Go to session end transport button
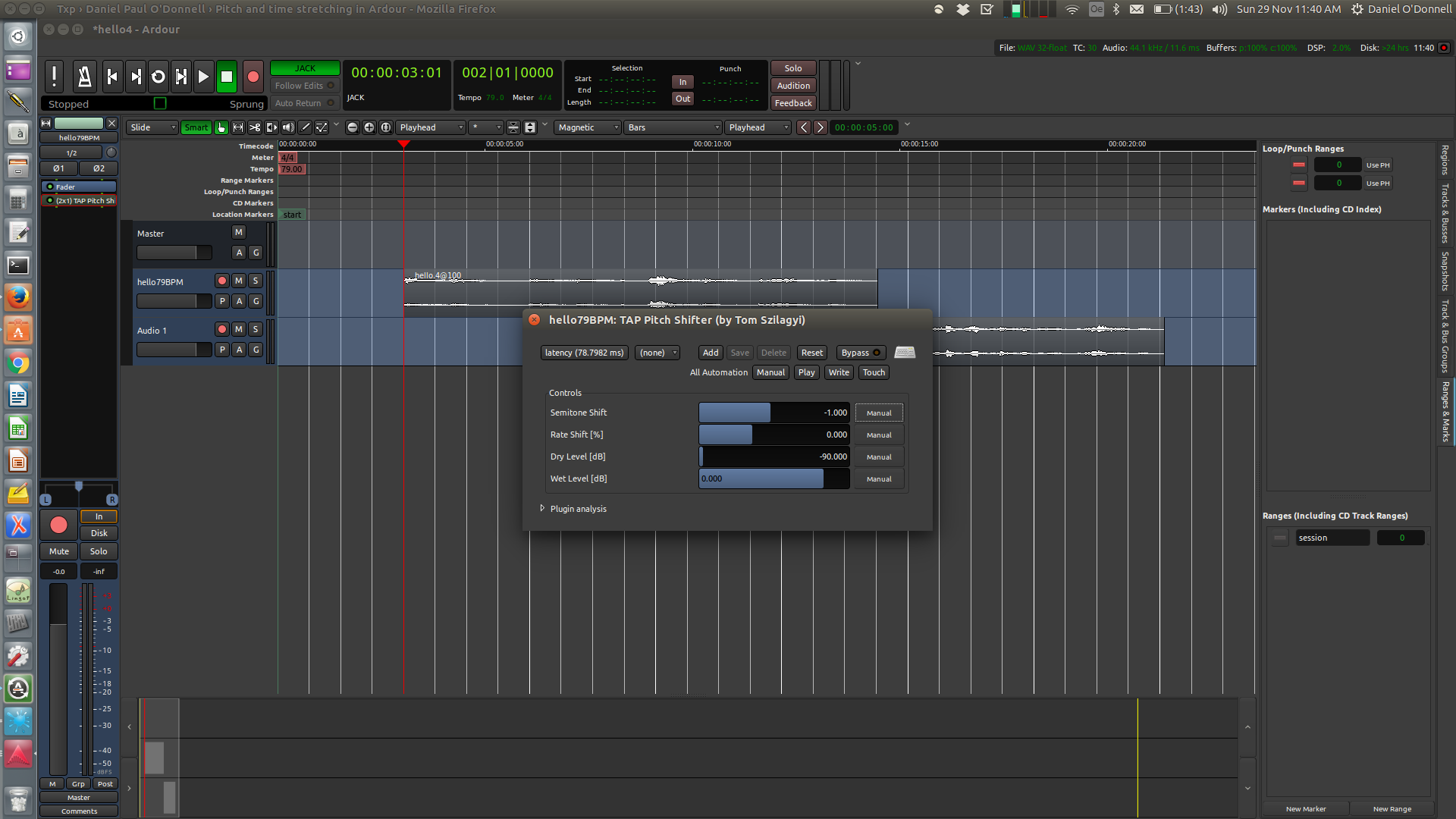The image size is (1456, 819). [136, 76]
